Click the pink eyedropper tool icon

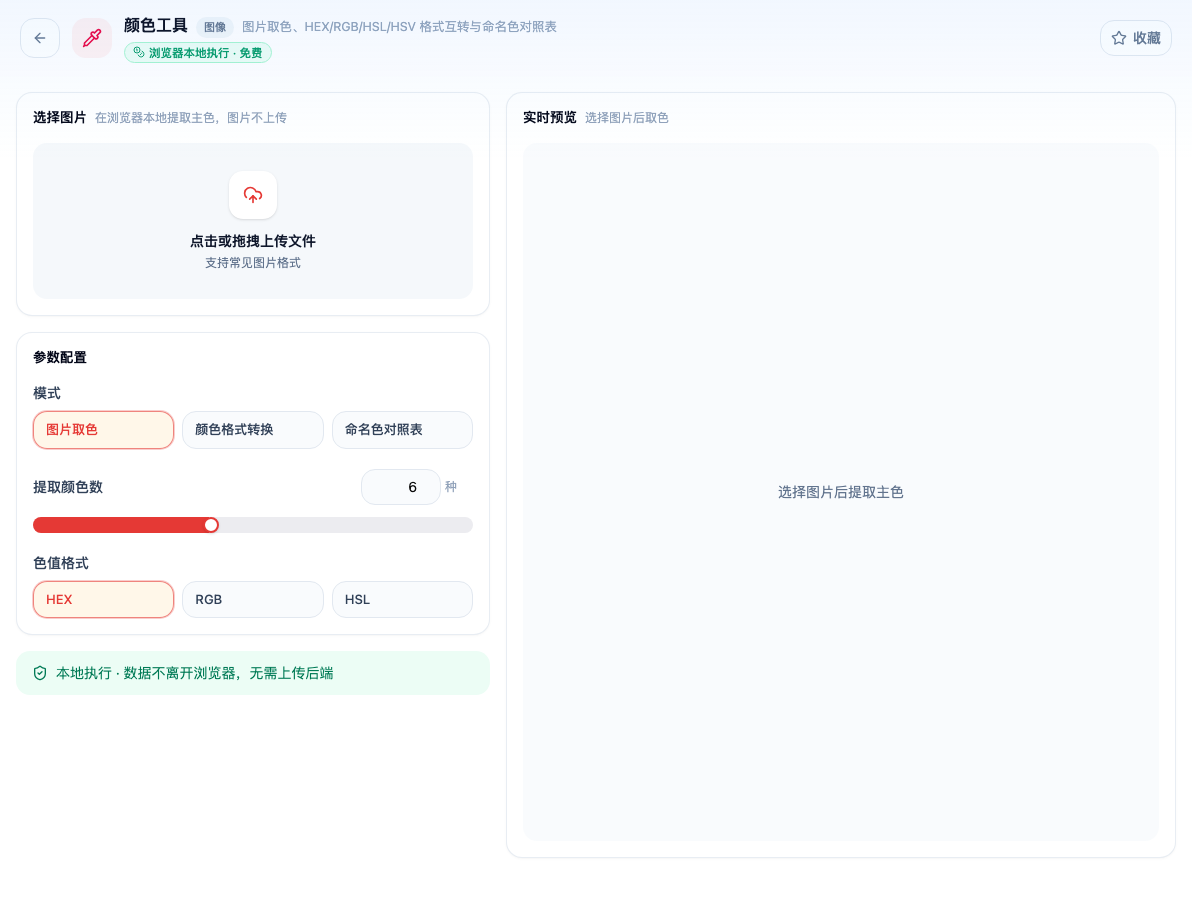point(92,38)
